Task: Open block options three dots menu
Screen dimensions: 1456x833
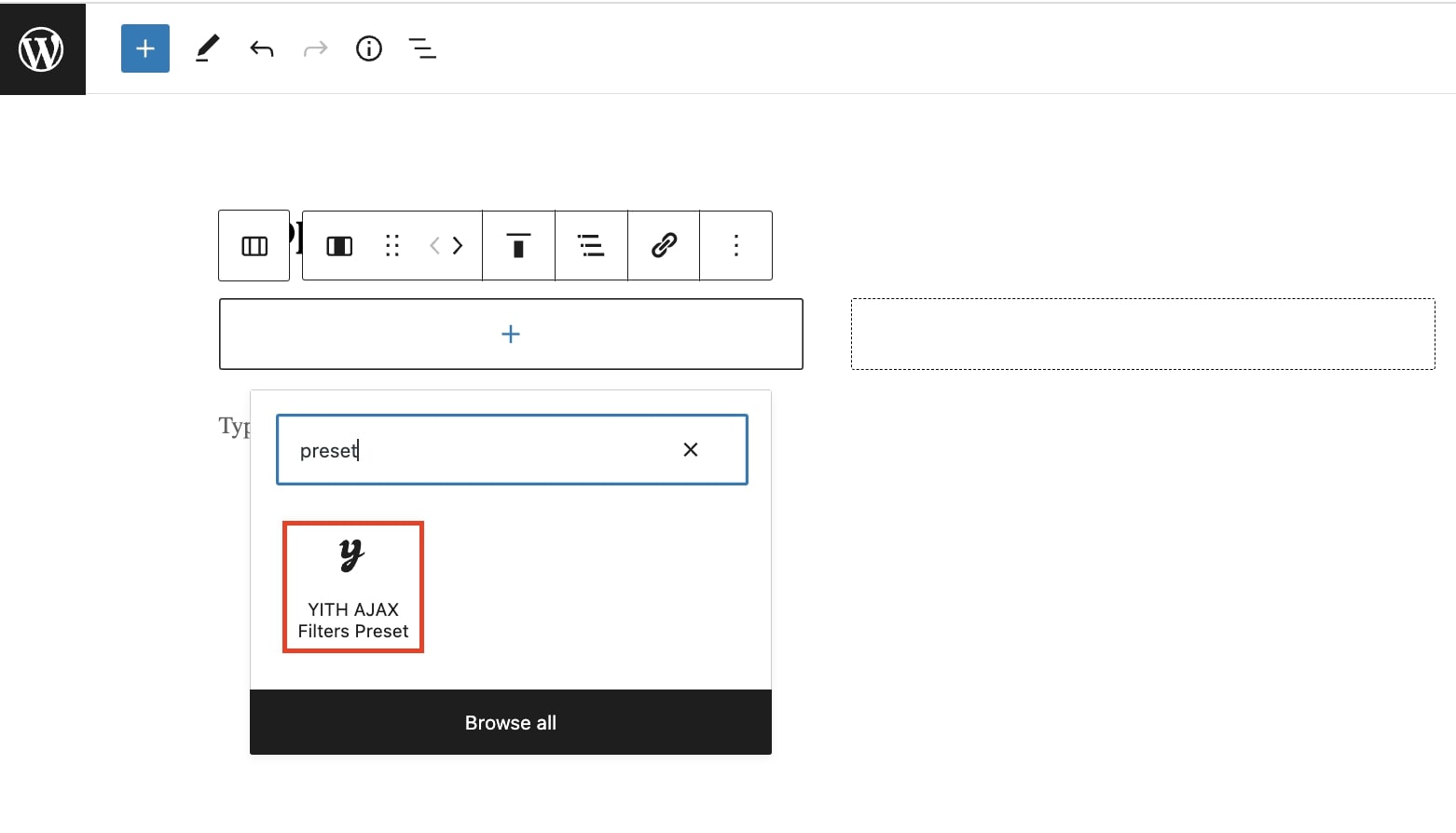Action: pos(736,246)
